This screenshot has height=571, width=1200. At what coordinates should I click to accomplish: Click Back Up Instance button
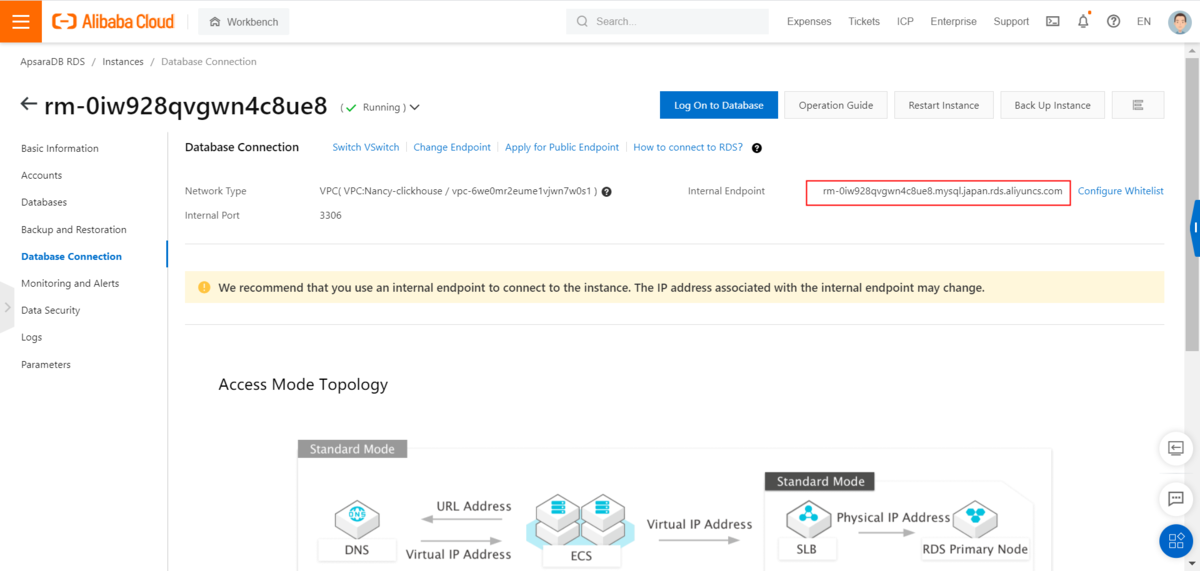tap(1052, 105)
